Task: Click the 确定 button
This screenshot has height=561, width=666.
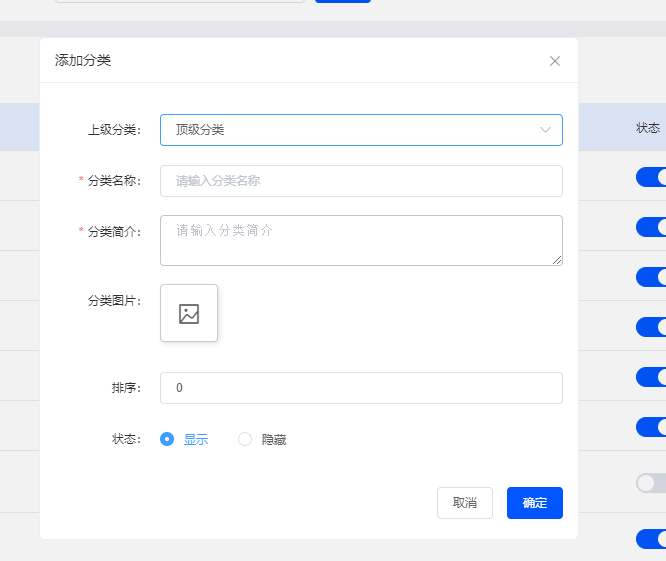Action: 535,503
